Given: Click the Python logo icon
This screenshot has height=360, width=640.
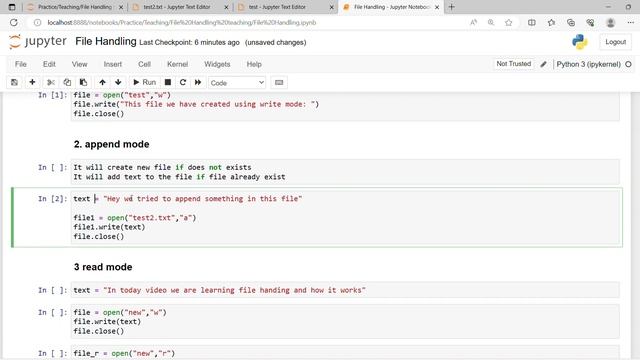Looking at the screenshot, I should click(x=580, y=42).
